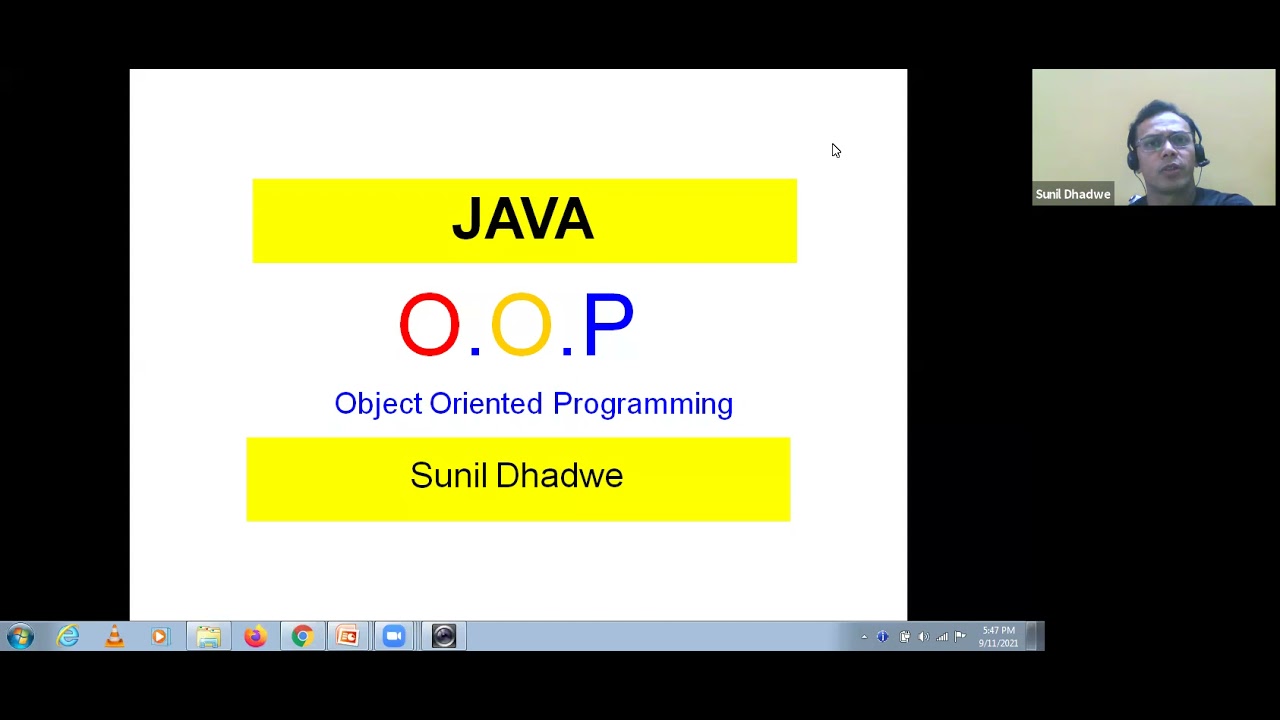Click the orange letter O on slide
The image size is (1280, 720).
point(521,324)
